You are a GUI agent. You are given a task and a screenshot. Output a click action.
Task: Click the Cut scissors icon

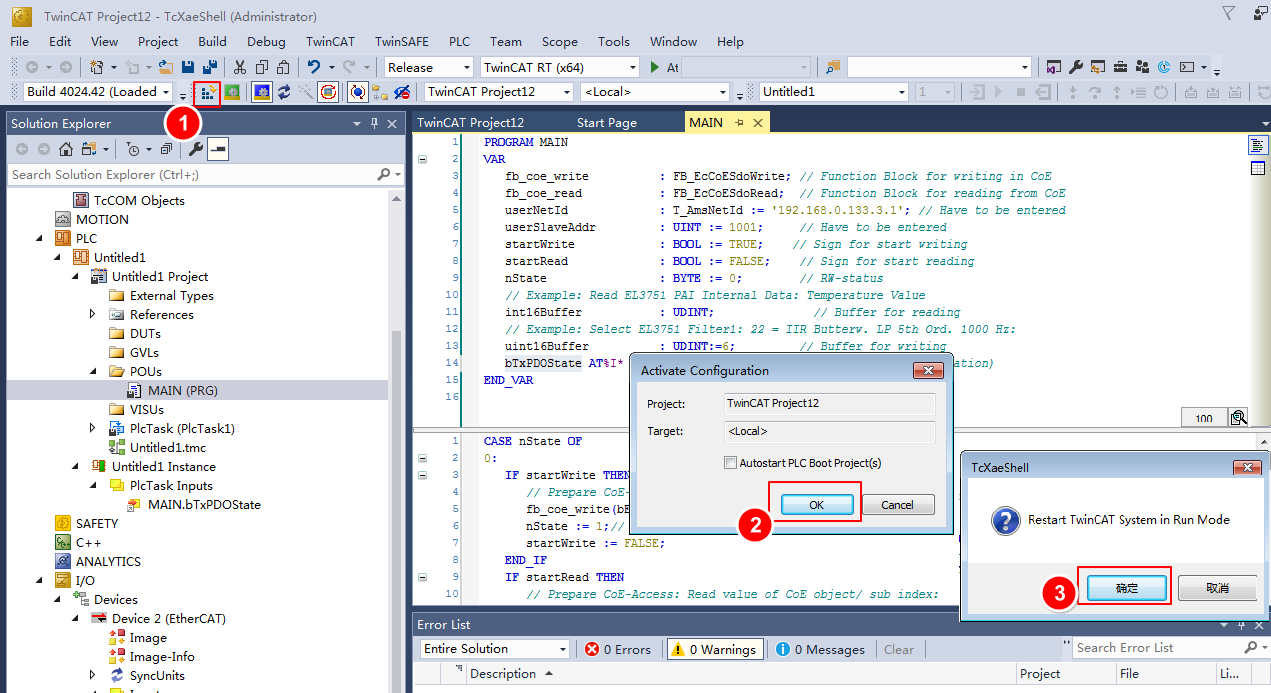pos(239,67)
